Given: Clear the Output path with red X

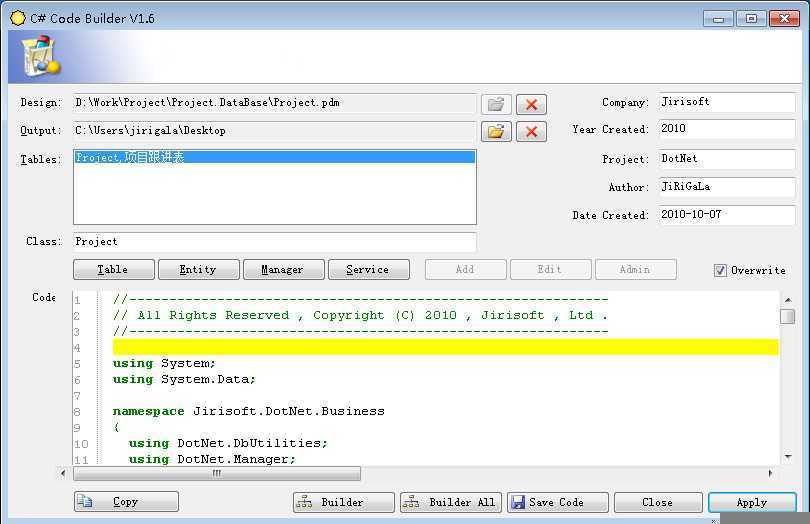Looking at the screenshot, I should (531, 131).
